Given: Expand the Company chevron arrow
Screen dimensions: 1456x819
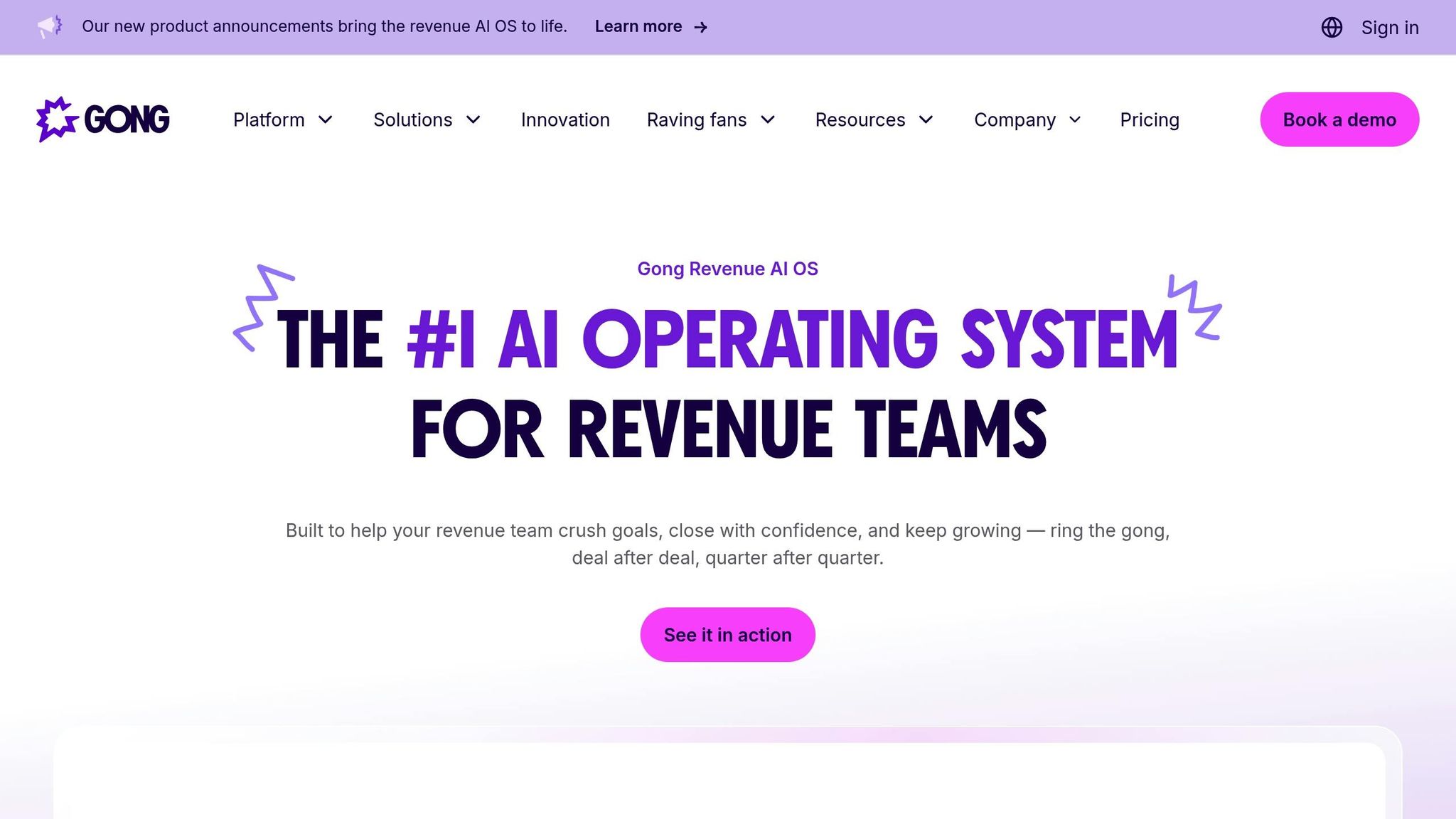Looking at the screenshot, I should click(1075, 119).
